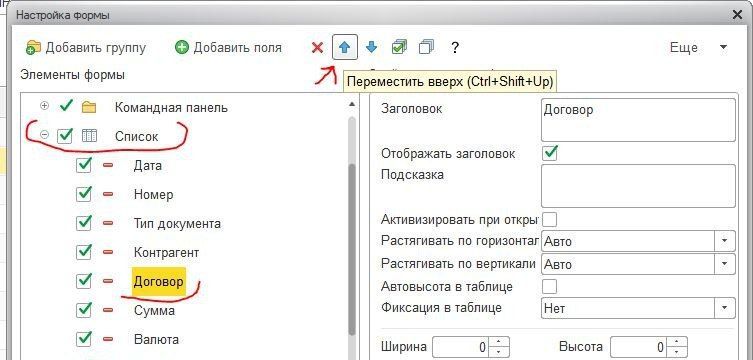This screenshot has width=753, height=360.
Task: Click the check all elements icon
Action: click(x=399, y=47)
